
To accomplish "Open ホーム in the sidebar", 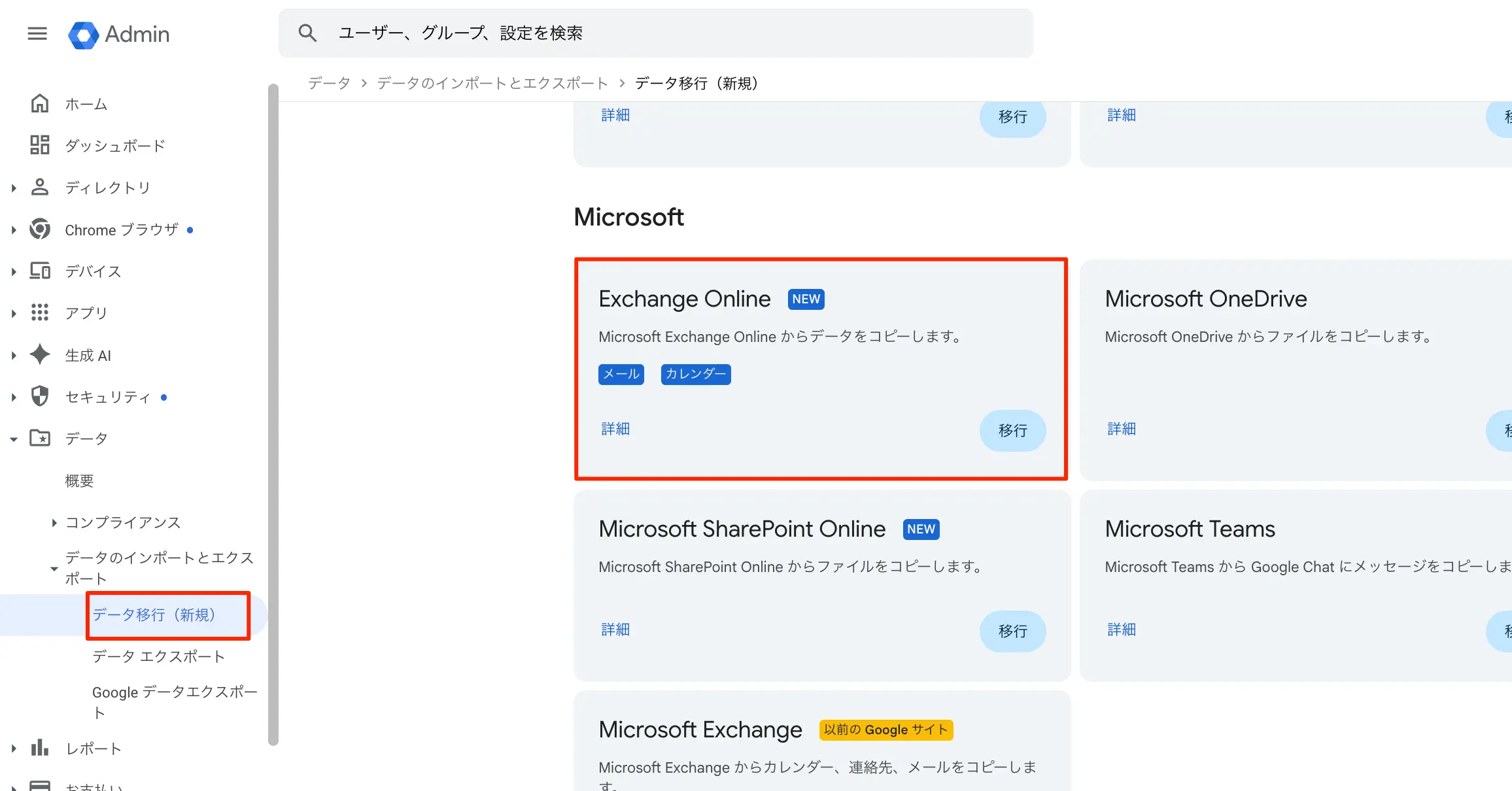I will point(86,104).
